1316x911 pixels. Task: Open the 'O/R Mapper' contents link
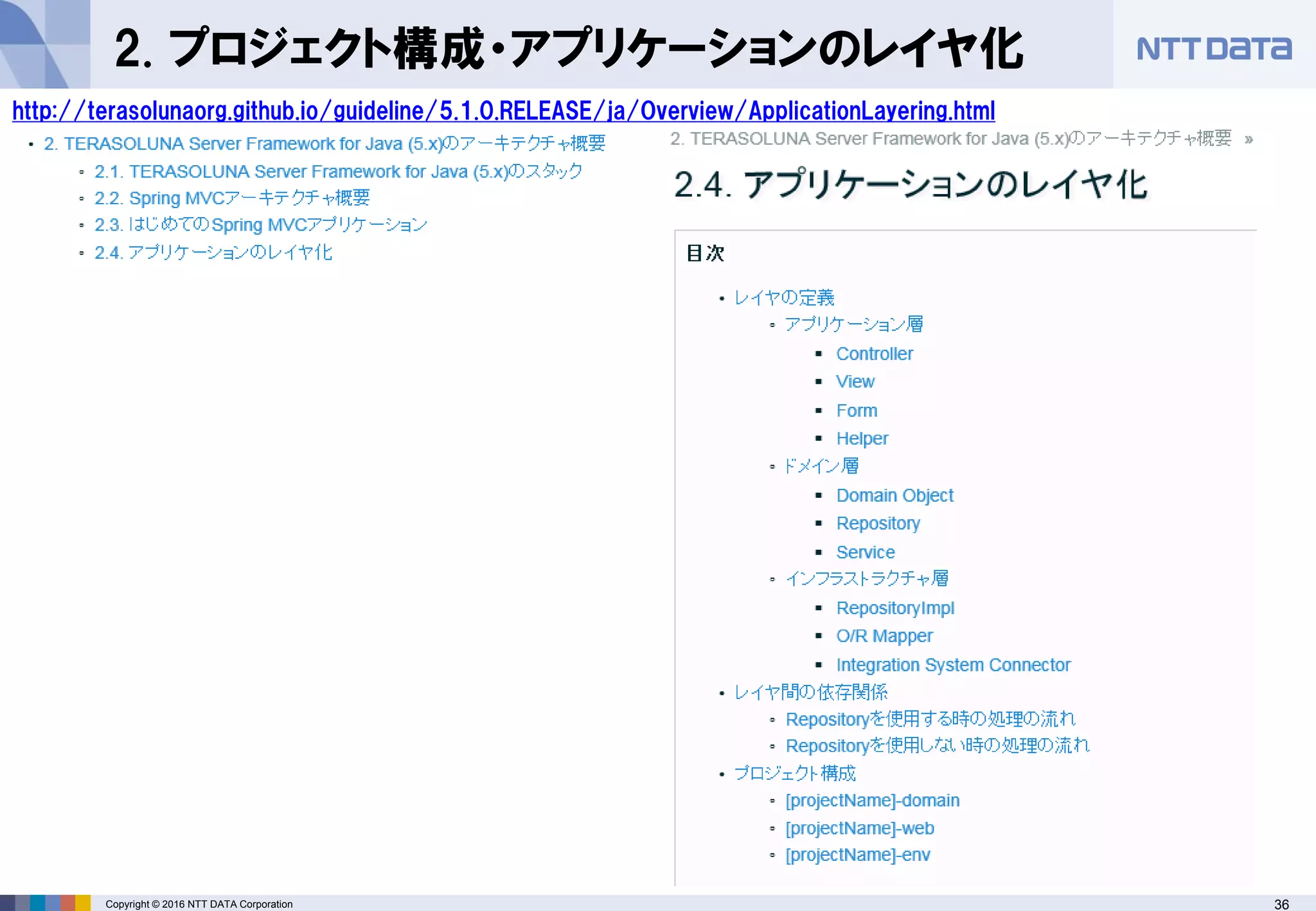point(884,636)
